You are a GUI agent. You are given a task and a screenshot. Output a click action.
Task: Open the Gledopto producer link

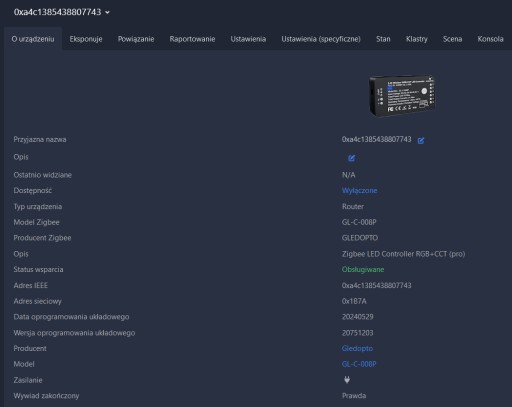pos(357,348)
